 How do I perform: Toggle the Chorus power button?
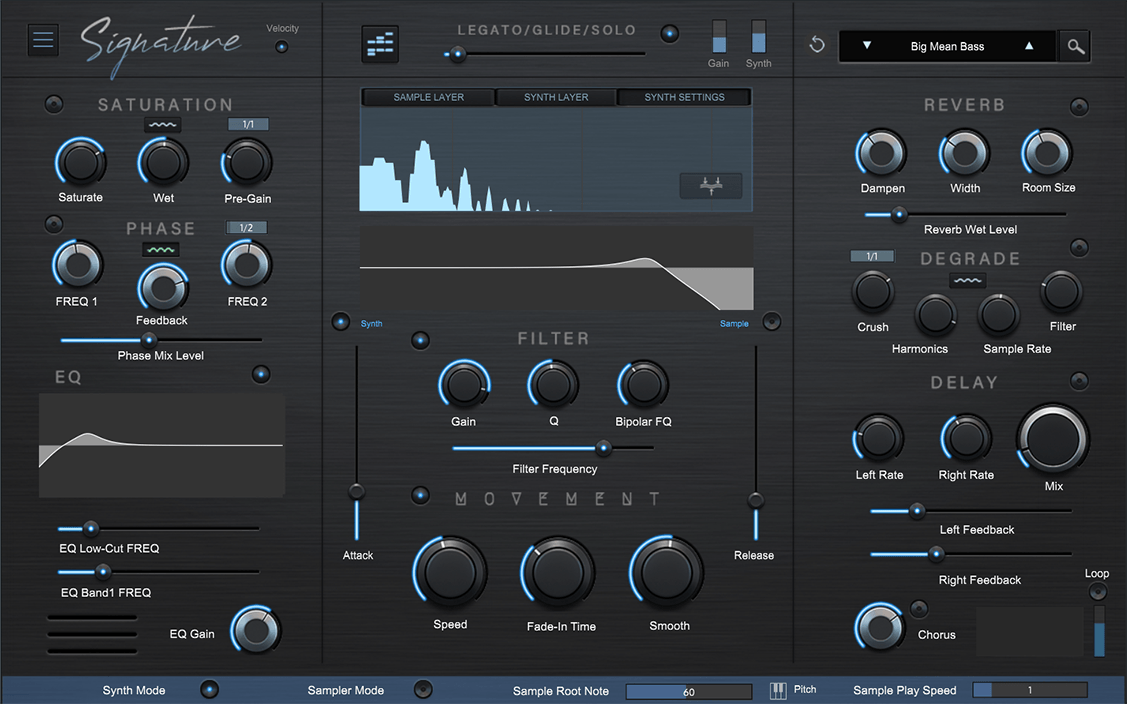click(919, 608)
